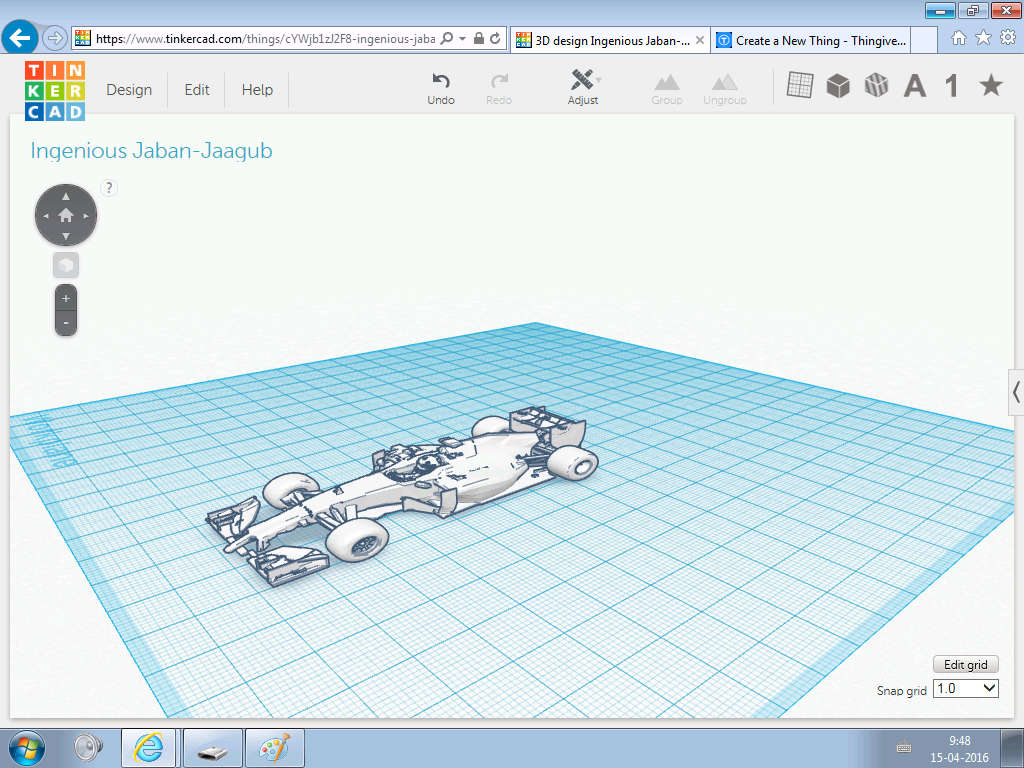Open the Help menu
This screenshot has height=768, width=1024.
(257, 89)
